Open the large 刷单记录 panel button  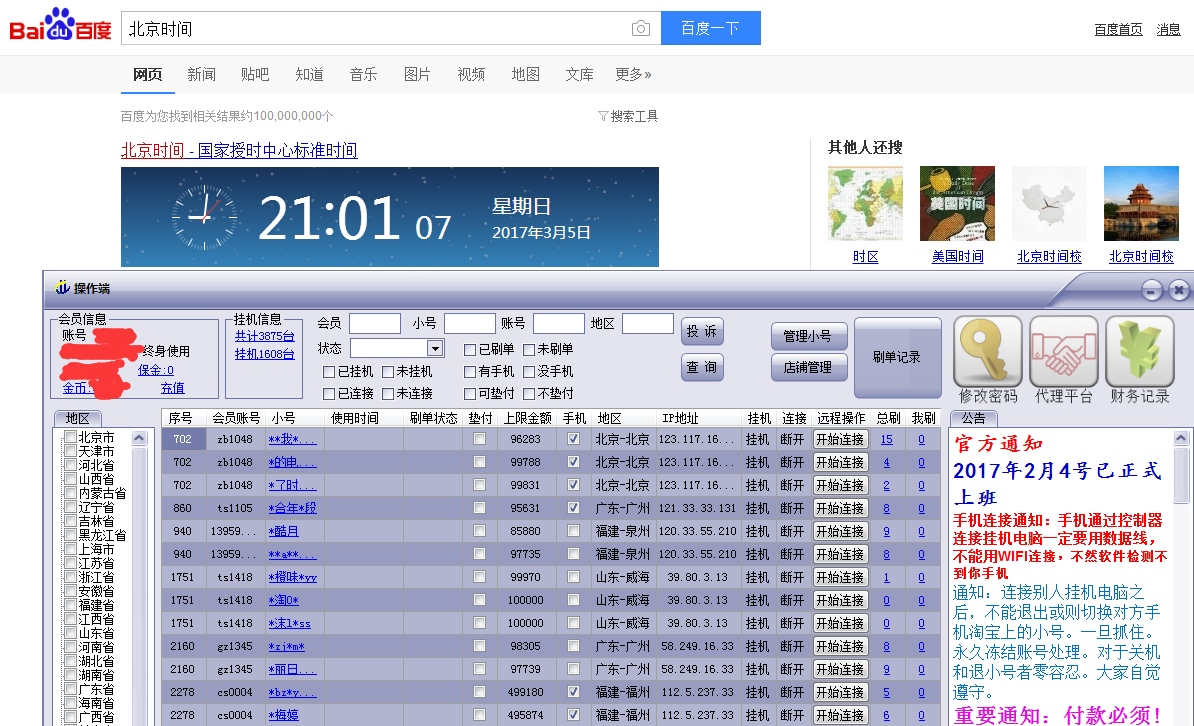(x=897, y=359)
